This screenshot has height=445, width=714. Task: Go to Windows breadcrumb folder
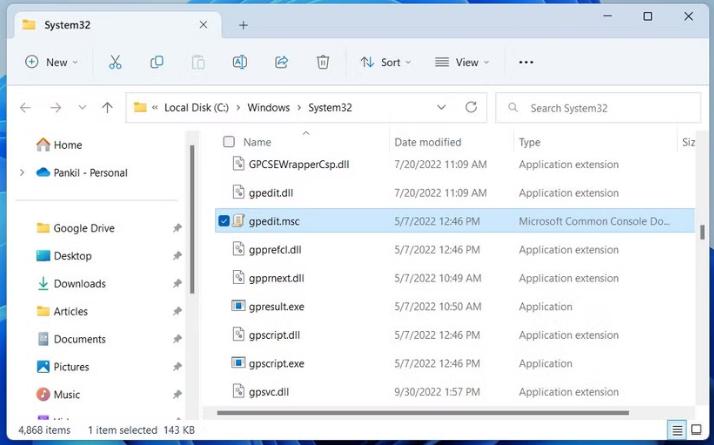[269, 107]
